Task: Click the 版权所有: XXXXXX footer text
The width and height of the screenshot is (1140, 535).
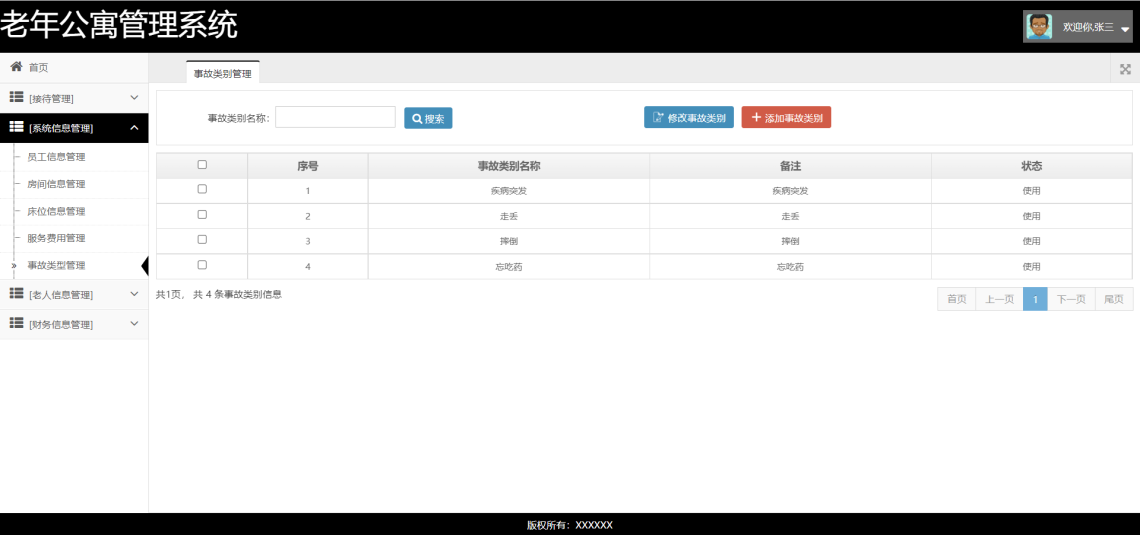Action: (570, 525)
